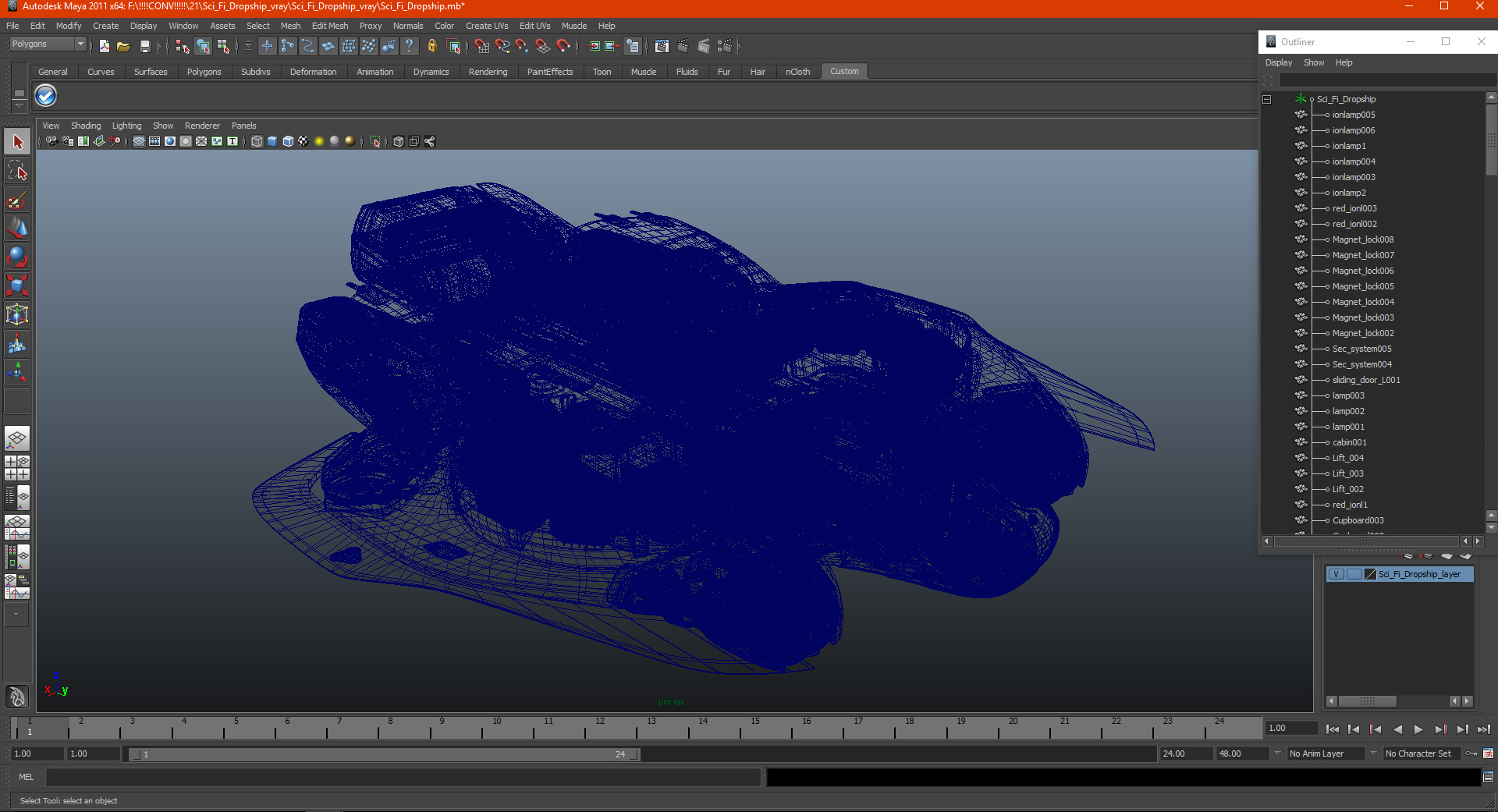Click the checkmark icon on Custom shelf
This screenshot has height=812, width=1498.
click(x=46, y=96)
